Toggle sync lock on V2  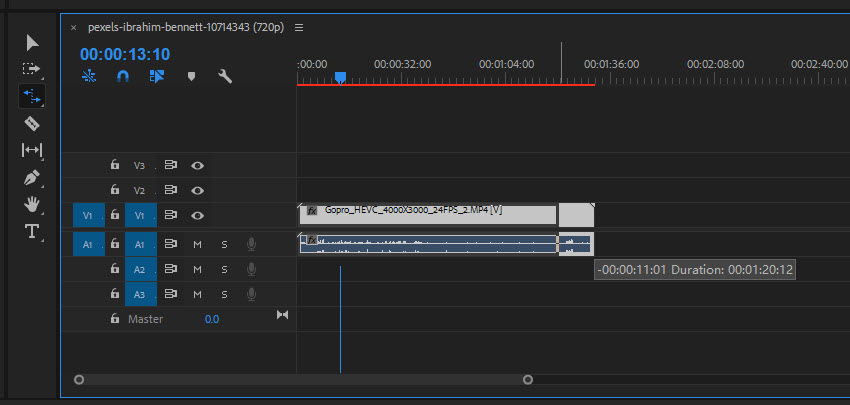coord(171,190)
